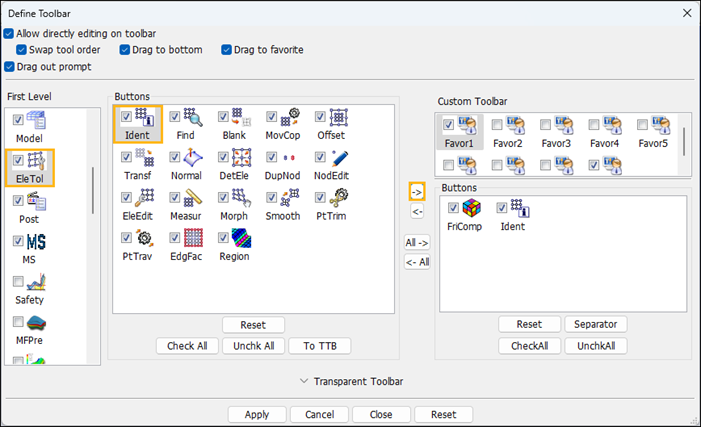Click the Apply button
The image size is (701, 427).
(257, 414)
